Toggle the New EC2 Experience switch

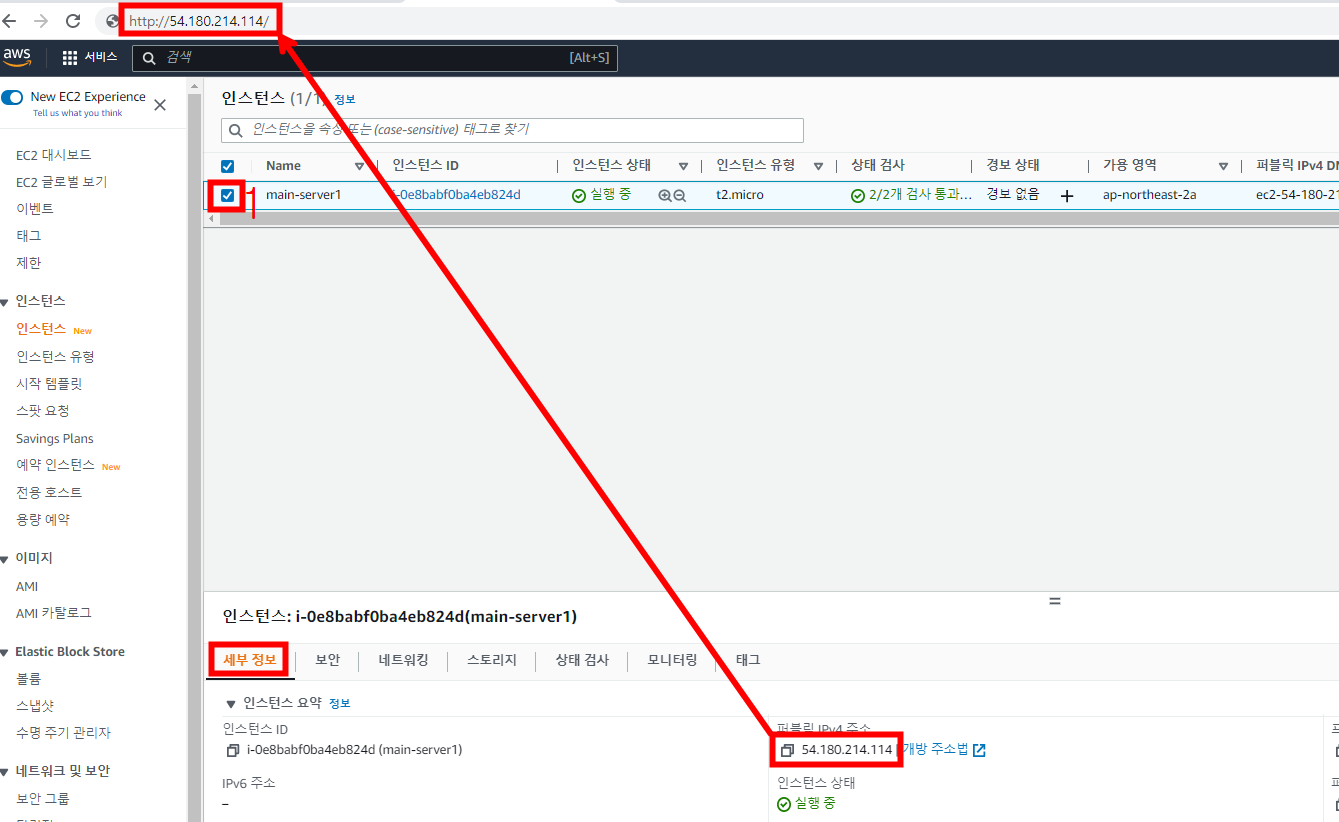tap(12, 97)
